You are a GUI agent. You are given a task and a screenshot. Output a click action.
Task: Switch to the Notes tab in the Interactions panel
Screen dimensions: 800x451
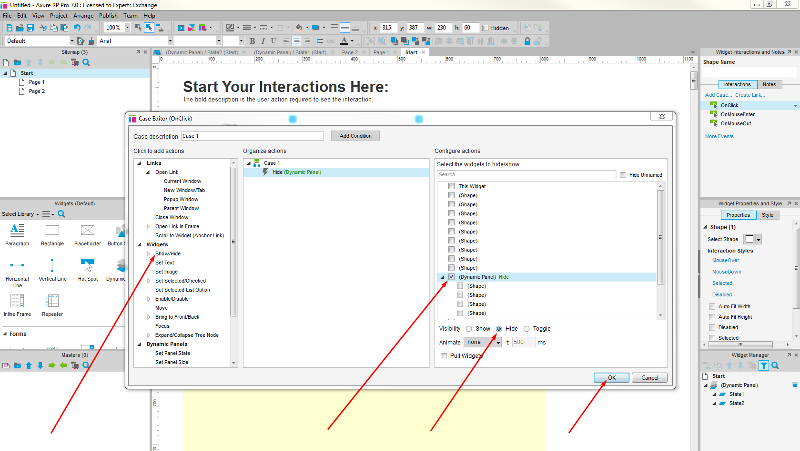pos(769,84)
